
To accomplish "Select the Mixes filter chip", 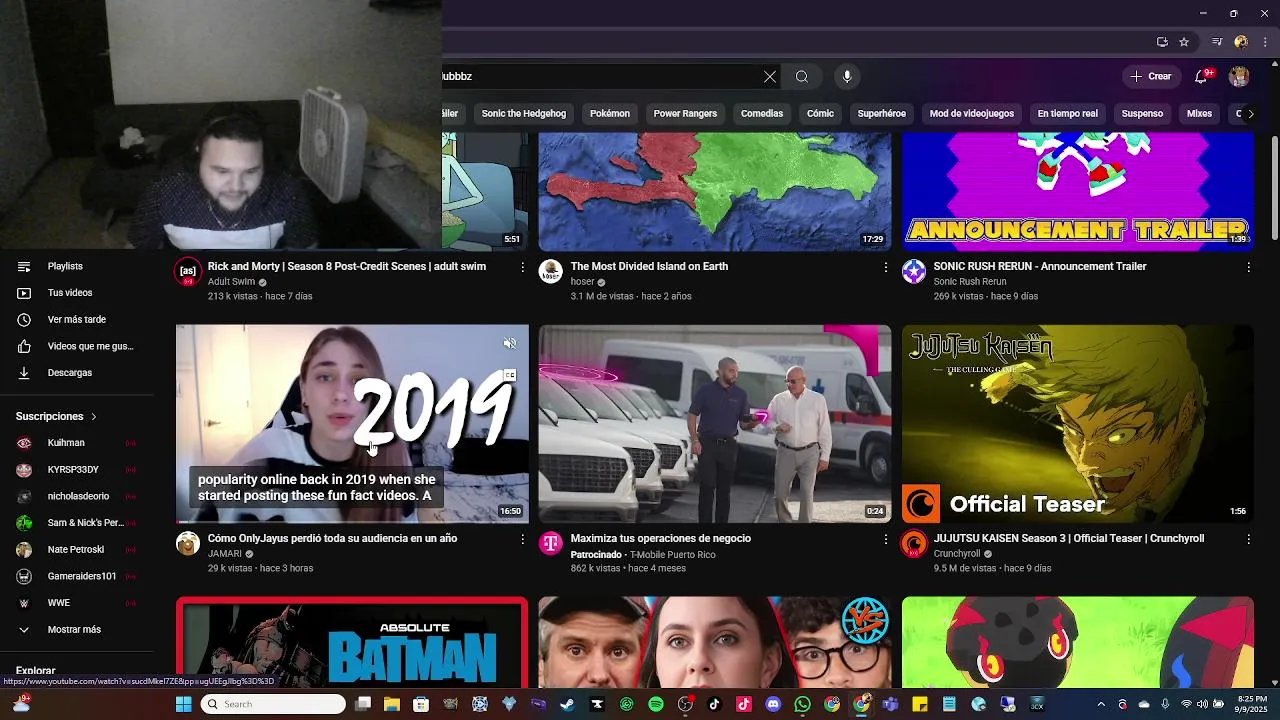I will click(1199, 114).
